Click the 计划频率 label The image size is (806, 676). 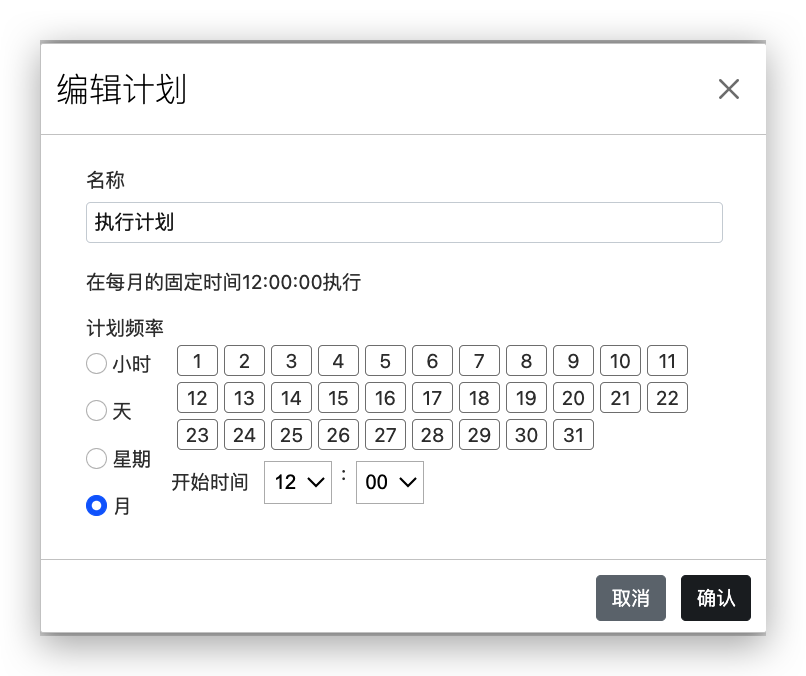pos(125,328)
